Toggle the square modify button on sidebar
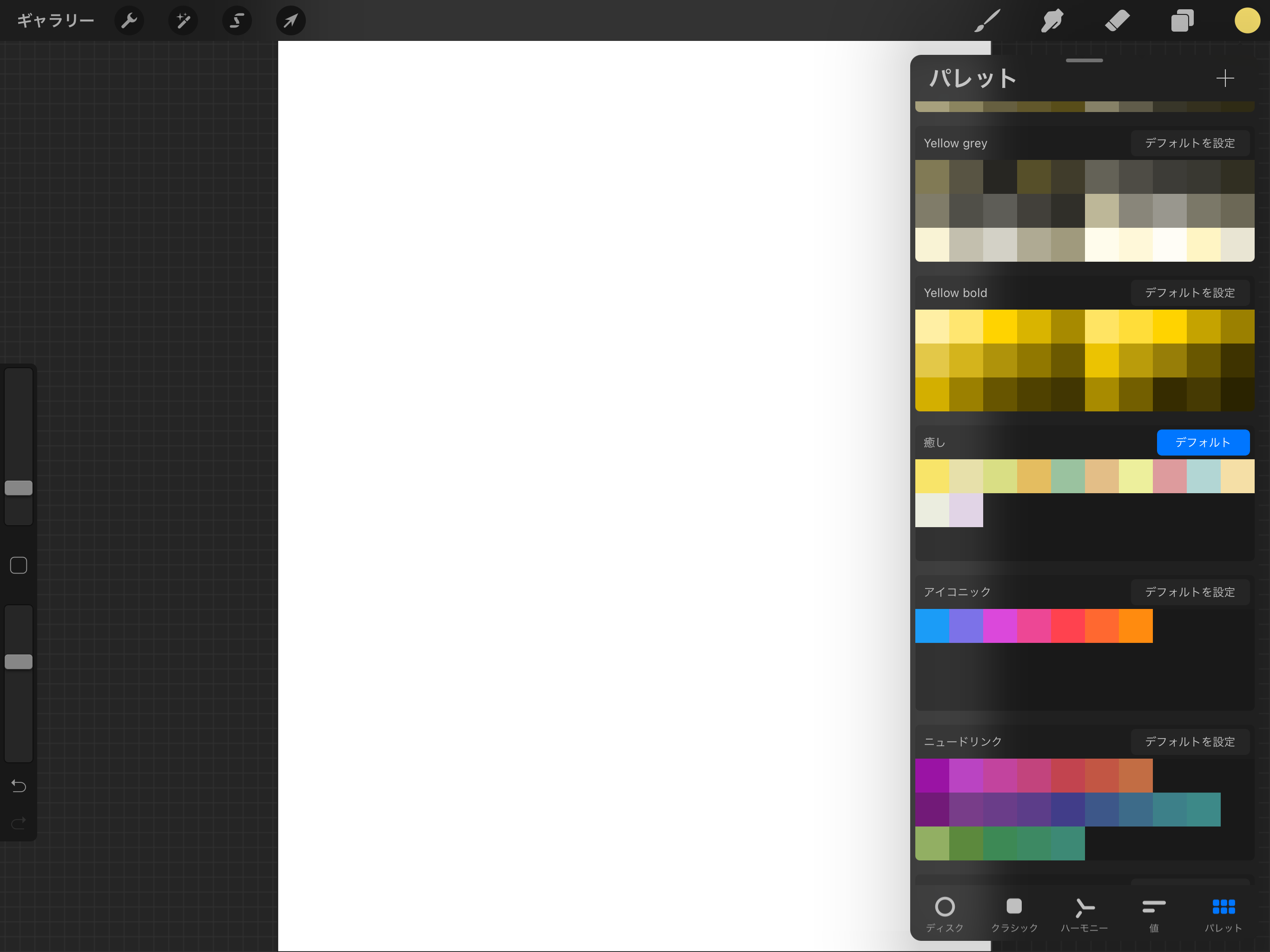The height and width of the screenshot is (952, 1270). pos(19,566)
